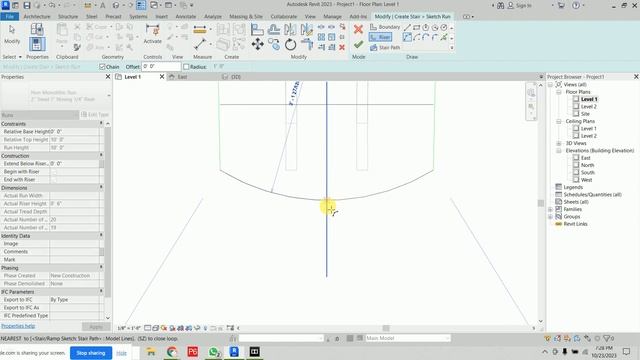Activate the Copy tool in Modify panel
Screen dimensions: 640x360
273,44
